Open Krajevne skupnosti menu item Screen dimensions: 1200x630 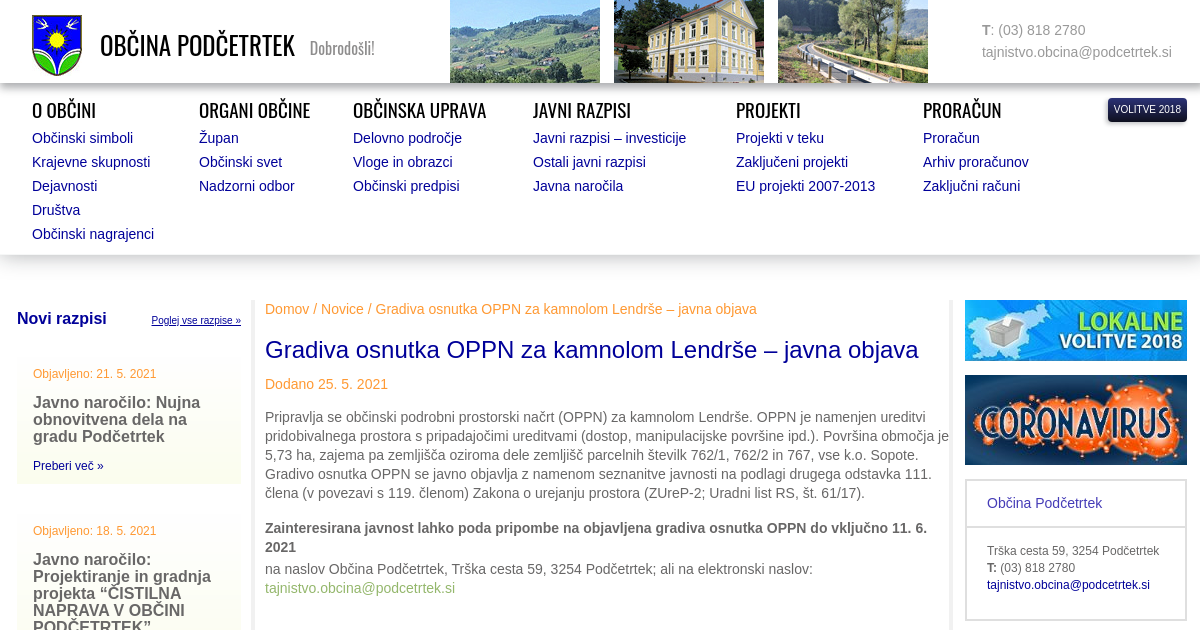click(91, 162)
